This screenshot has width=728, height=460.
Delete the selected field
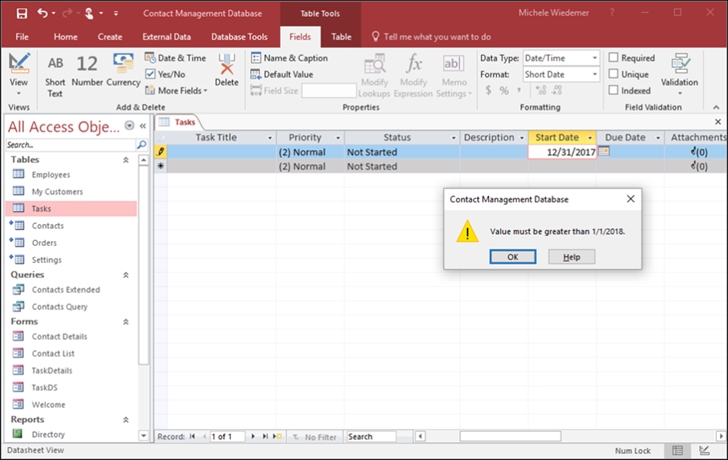pos(227,71)
